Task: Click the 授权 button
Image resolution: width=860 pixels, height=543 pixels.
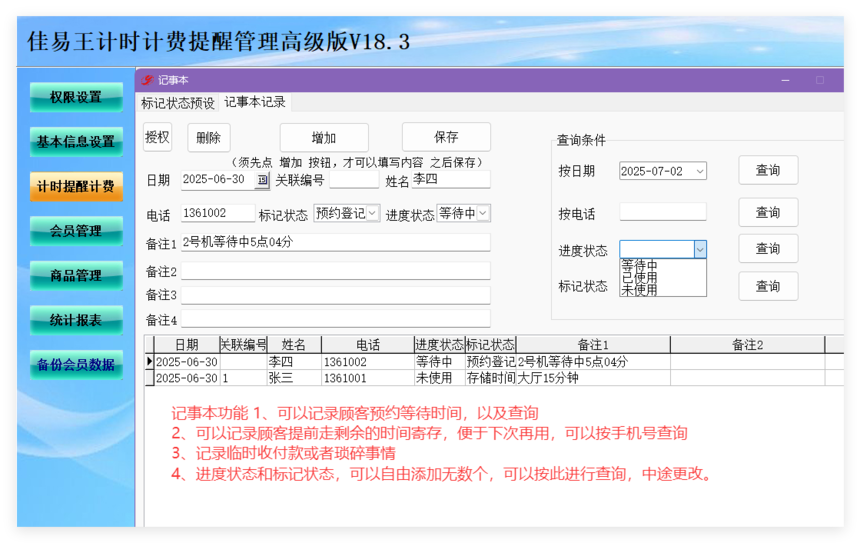Action: (x=157, y=137)
